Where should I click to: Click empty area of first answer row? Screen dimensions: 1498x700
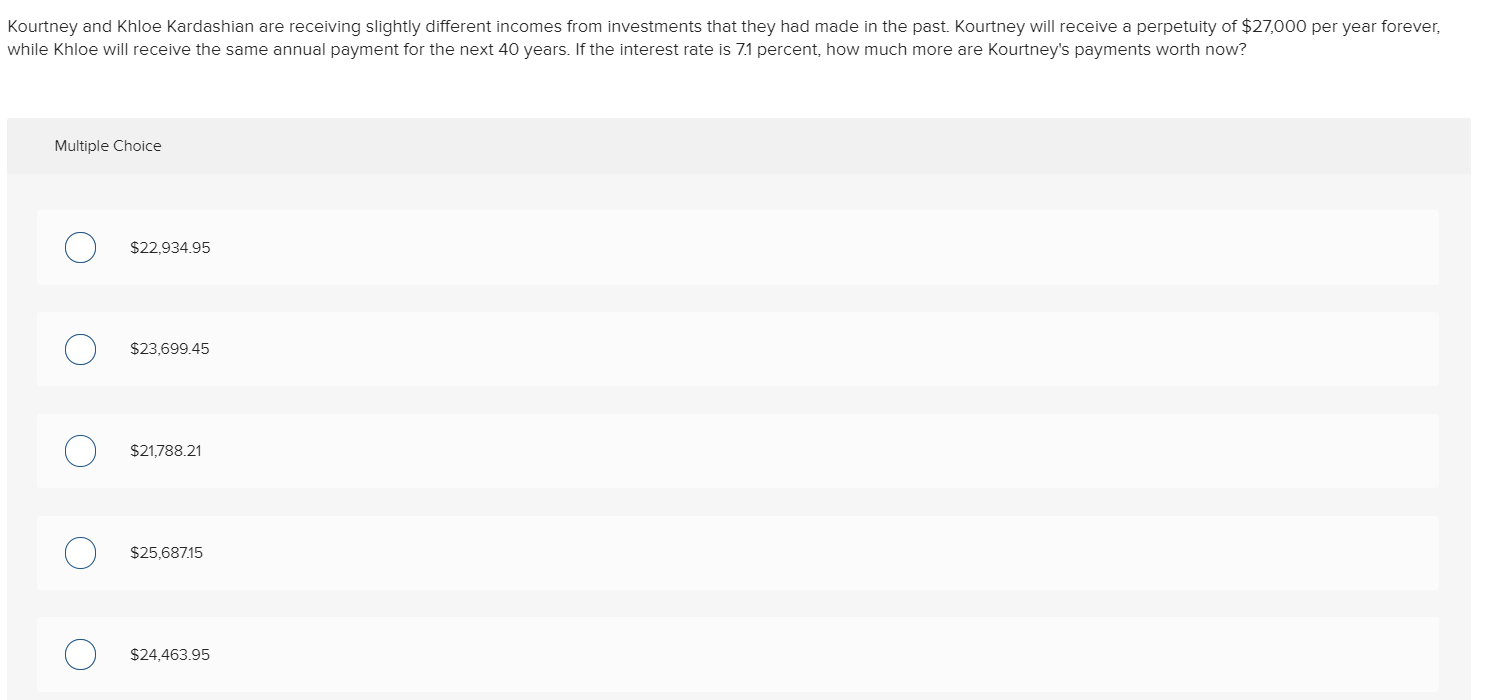800,247
